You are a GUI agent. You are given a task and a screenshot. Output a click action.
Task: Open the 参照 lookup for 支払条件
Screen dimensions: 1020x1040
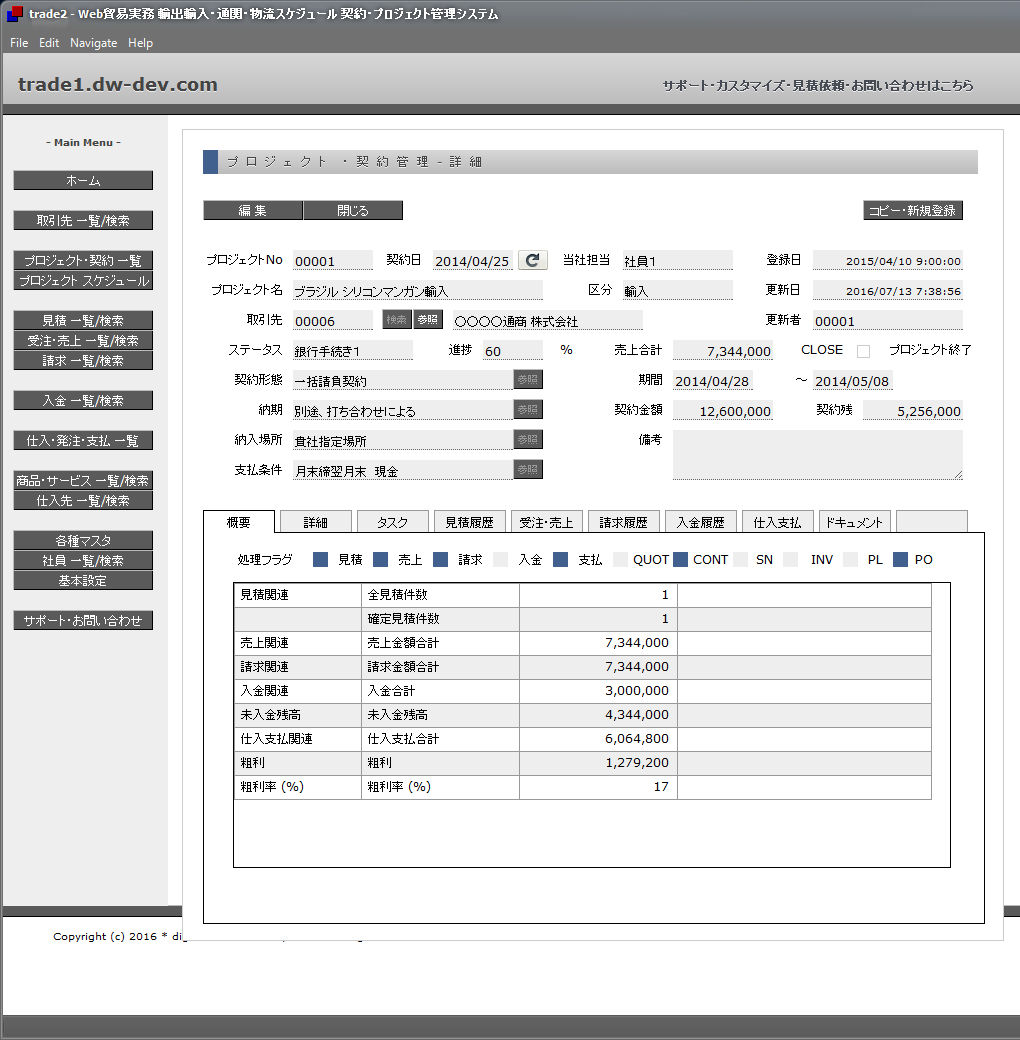pyautogui.click(x=528, y=470)
